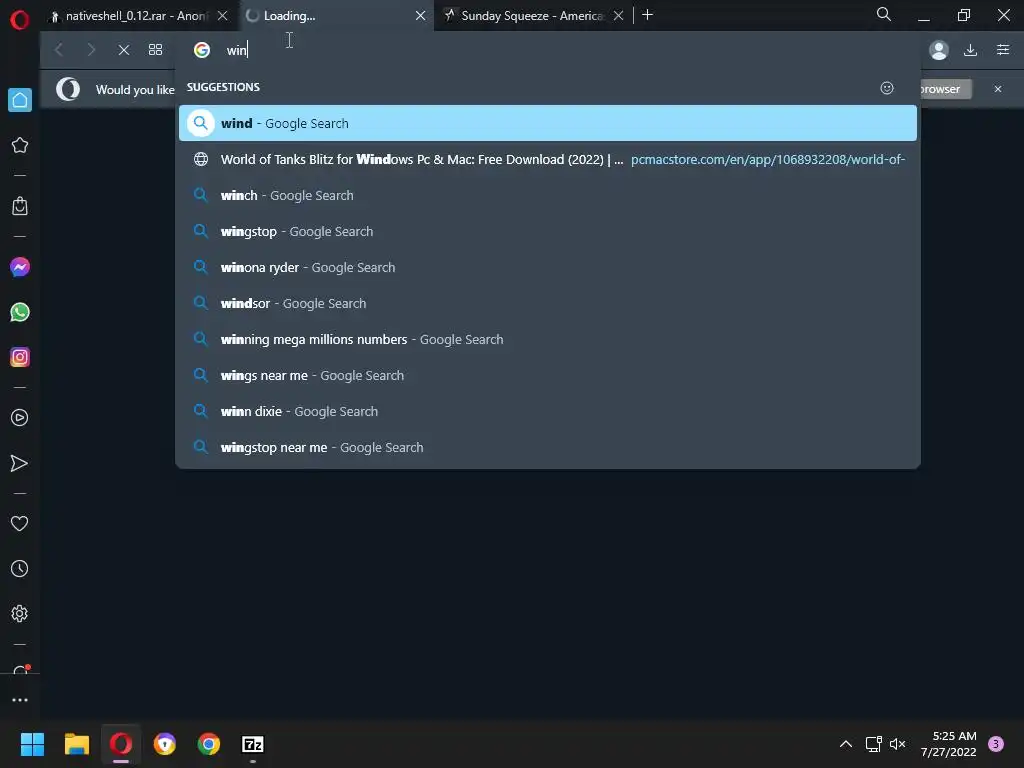Open the Player sidebar icon
Image resolution: width=1024 pixels, height=768 pixels.
pyautogui.click(x=20, y=417)
